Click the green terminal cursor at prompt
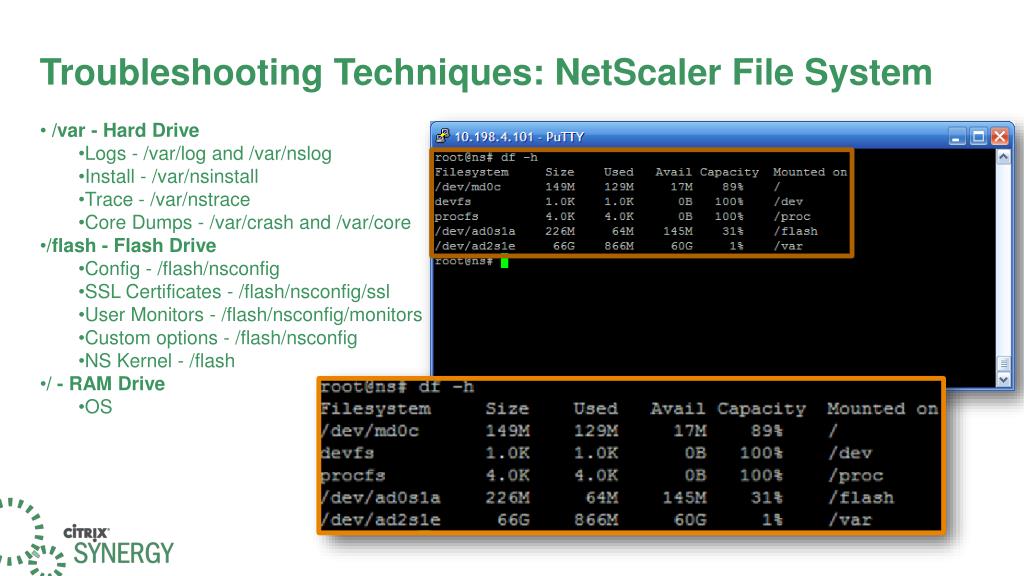Screen dimensions: 1024x576 click(x=504, y=262)
